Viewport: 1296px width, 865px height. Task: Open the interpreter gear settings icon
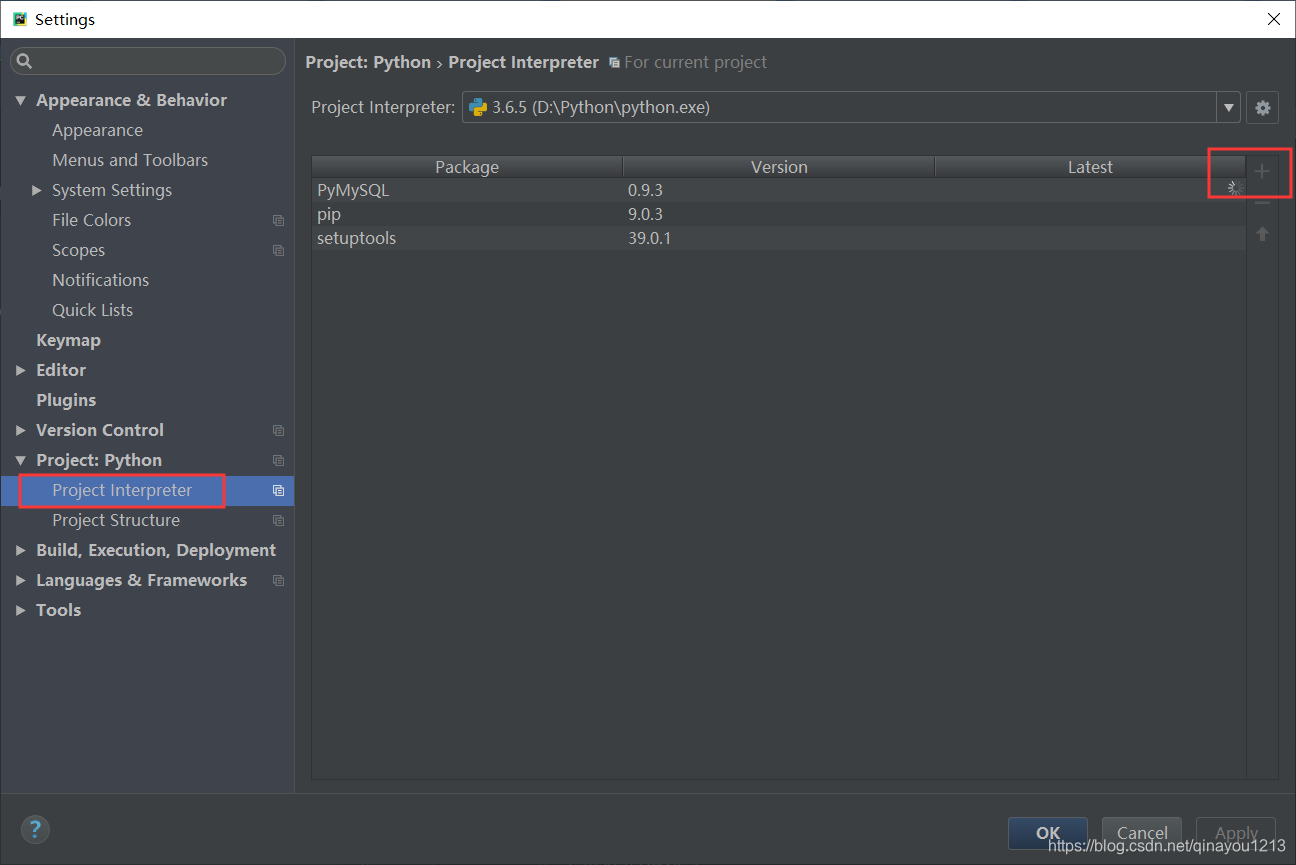point(1263,108)
